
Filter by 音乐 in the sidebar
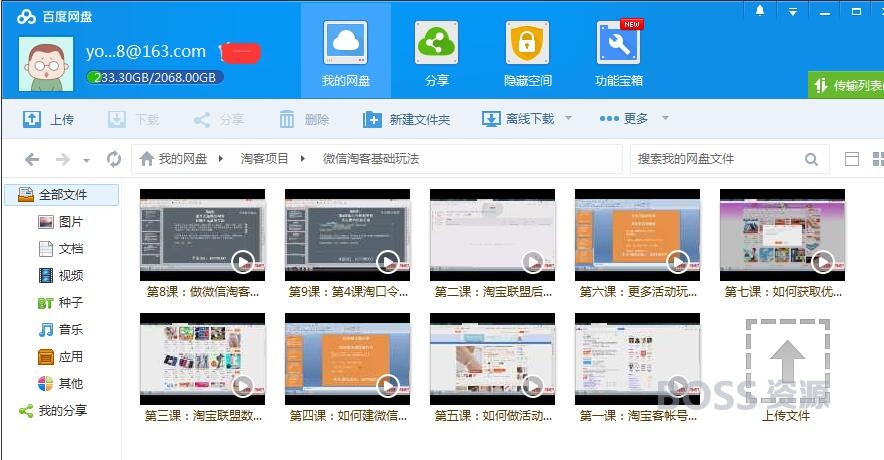click(60, 329)
